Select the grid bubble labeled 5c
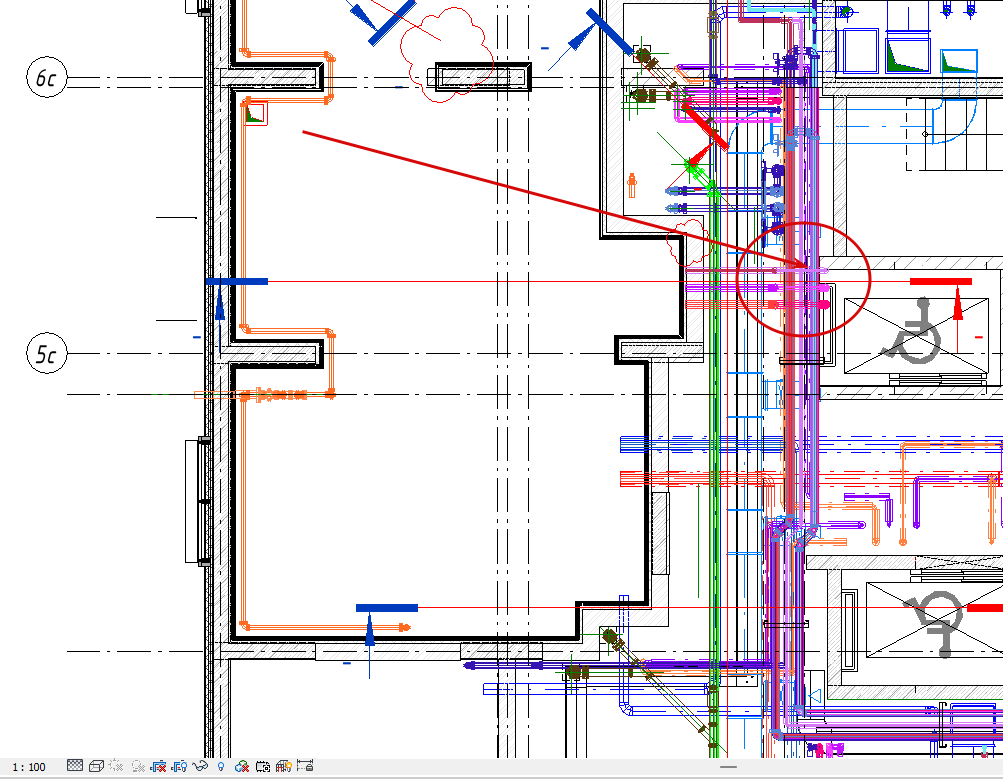 click(47, 353)
